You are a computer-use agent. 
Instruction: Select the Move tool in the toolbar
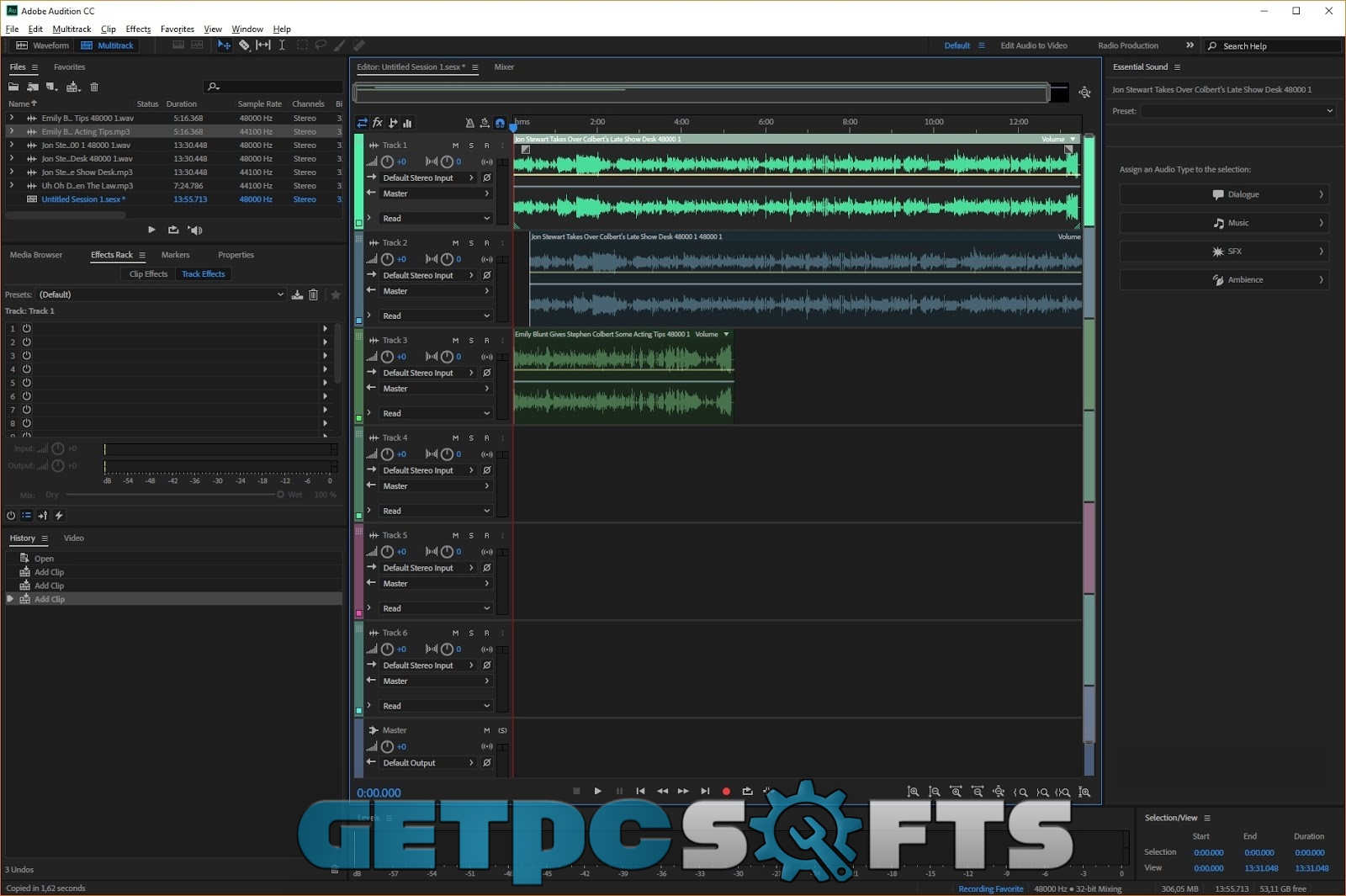(224, 45)
